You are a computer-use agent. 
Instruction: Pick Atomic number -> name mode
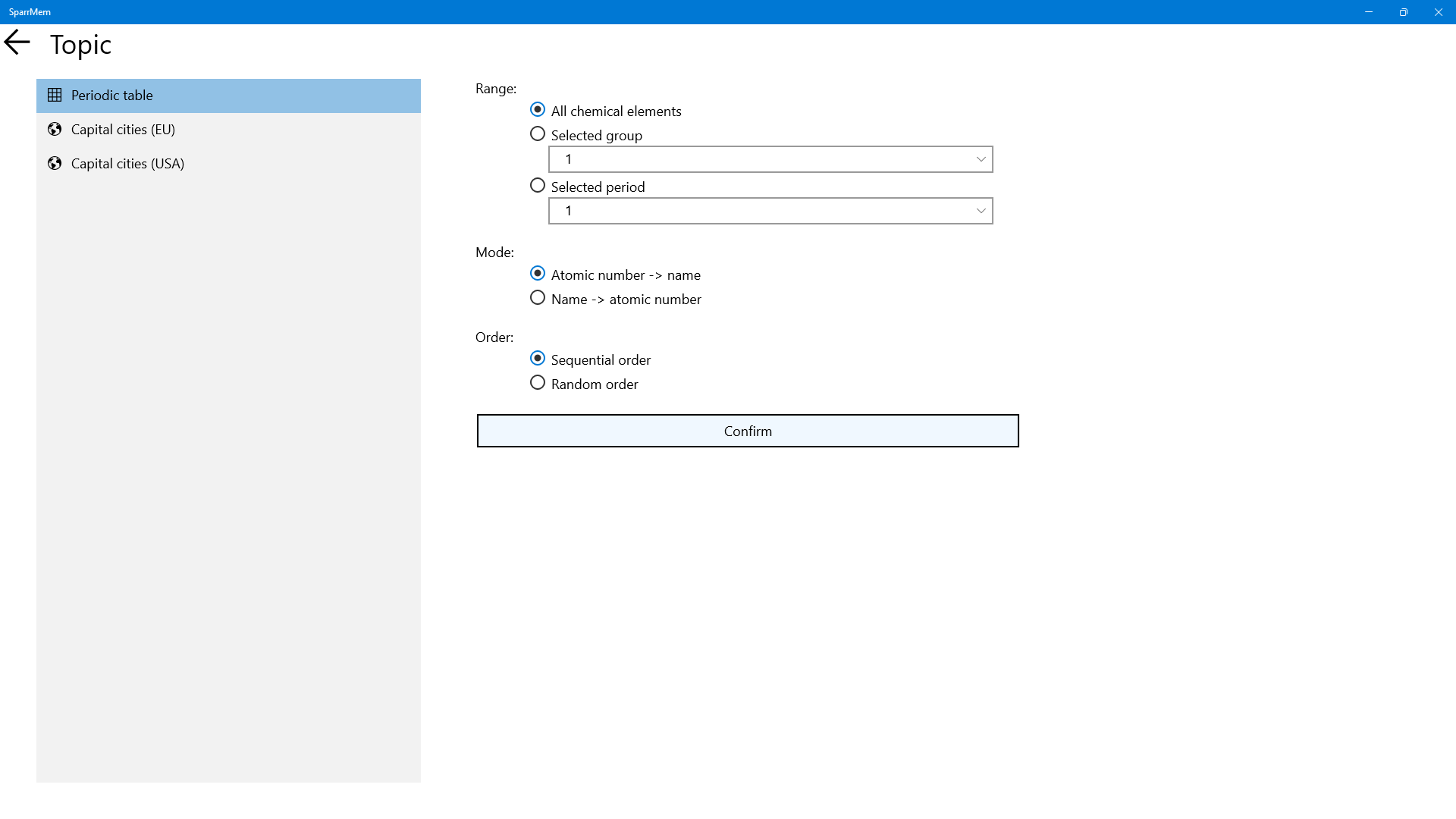click(x=538, y=274)
